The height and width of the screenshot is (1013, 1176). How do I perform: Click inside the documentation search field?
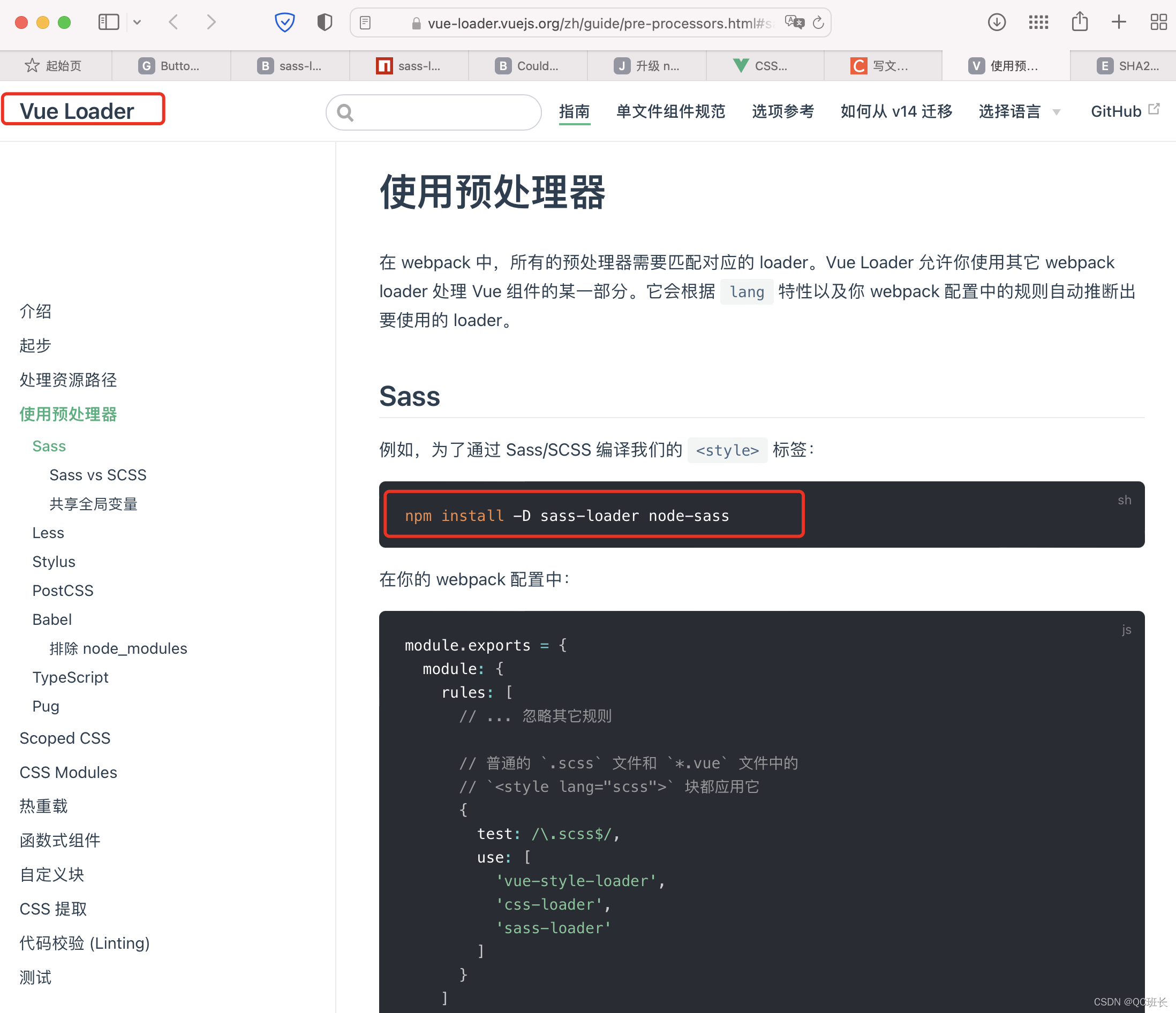pos(433,112)
